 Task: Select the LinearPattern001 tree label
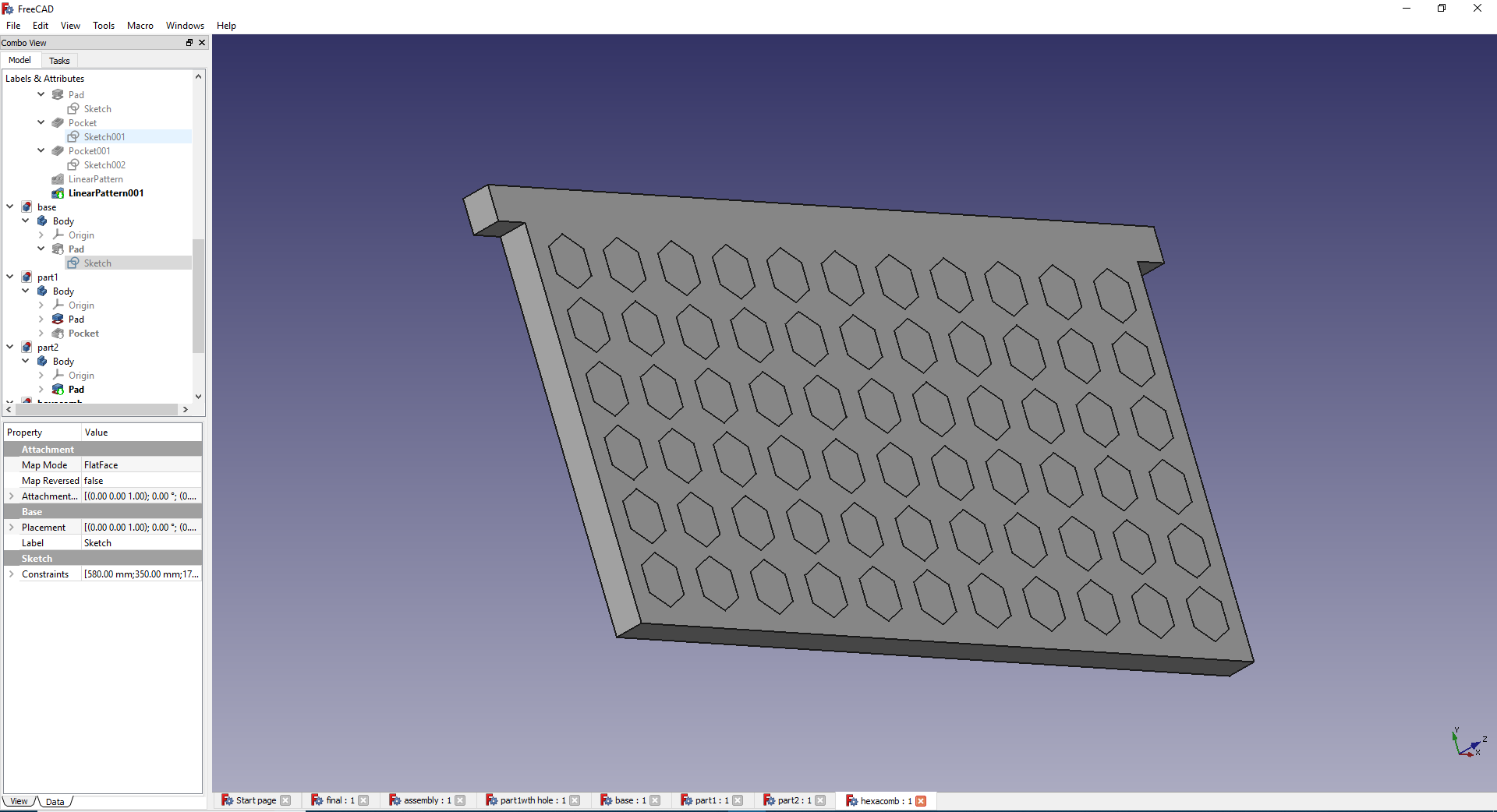(x=106, y=193)
